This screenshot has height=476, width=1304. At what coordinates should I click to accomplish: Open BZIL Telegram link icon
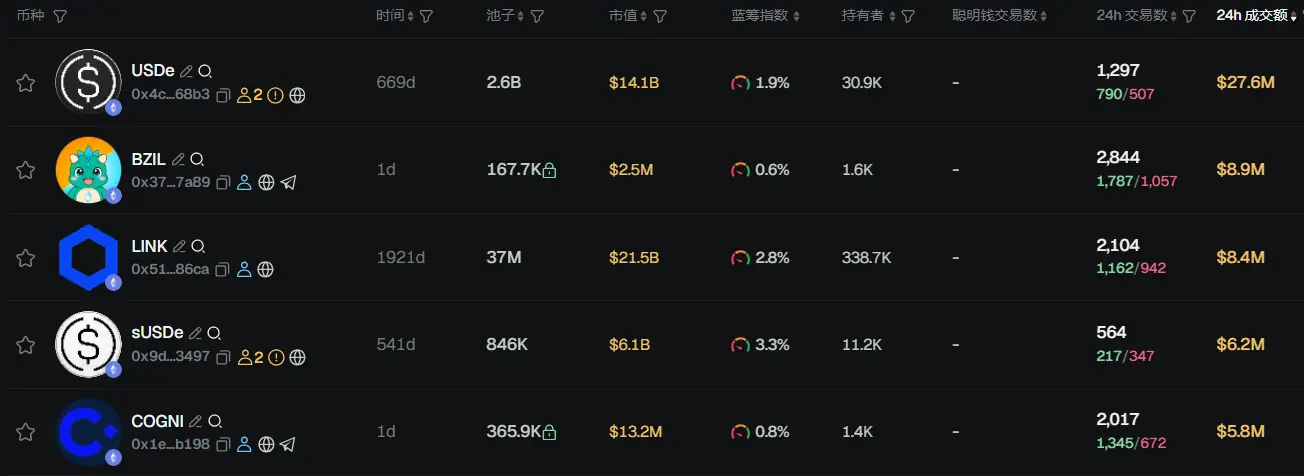coord(289,183)
